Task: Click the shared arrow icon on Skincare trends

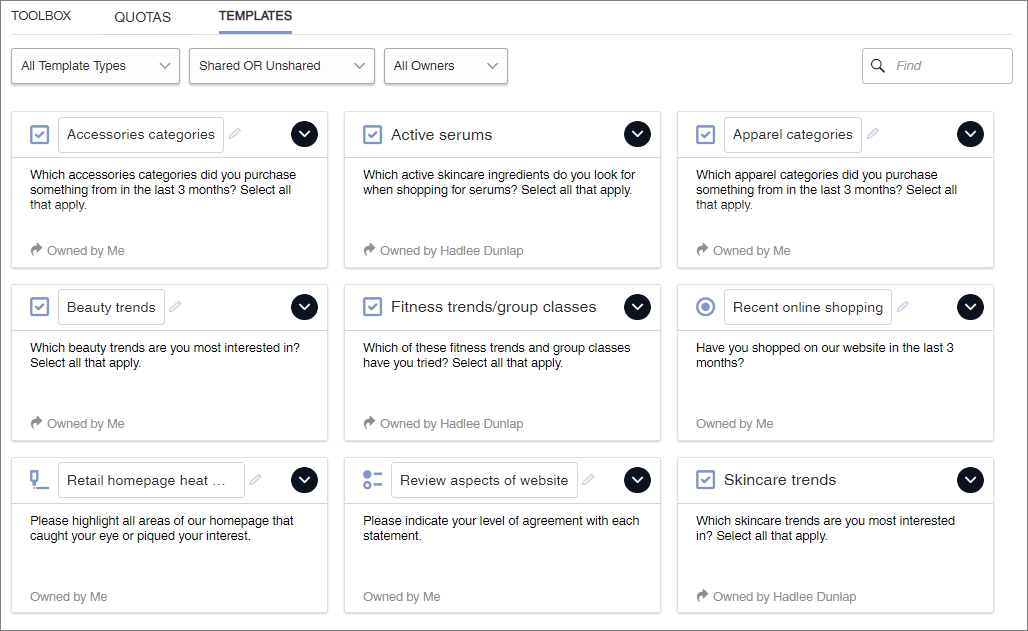Action: coord(702,596)
